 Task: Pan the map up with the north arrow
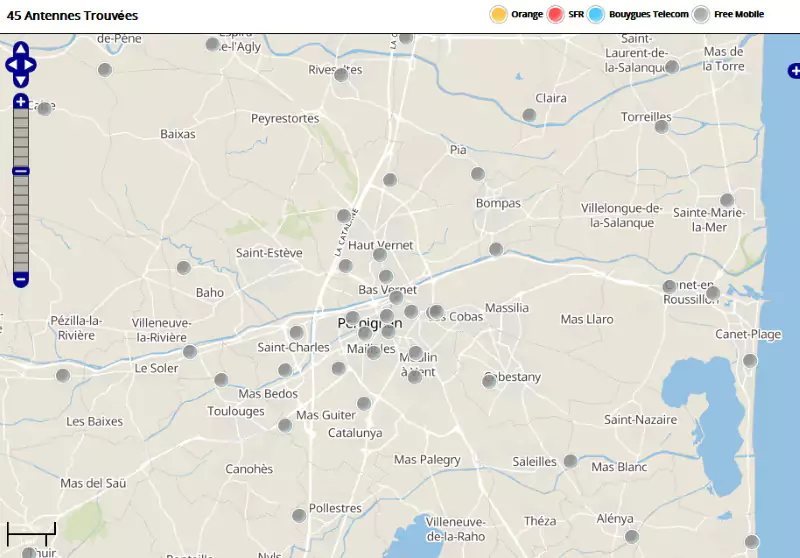coord(21,50)
